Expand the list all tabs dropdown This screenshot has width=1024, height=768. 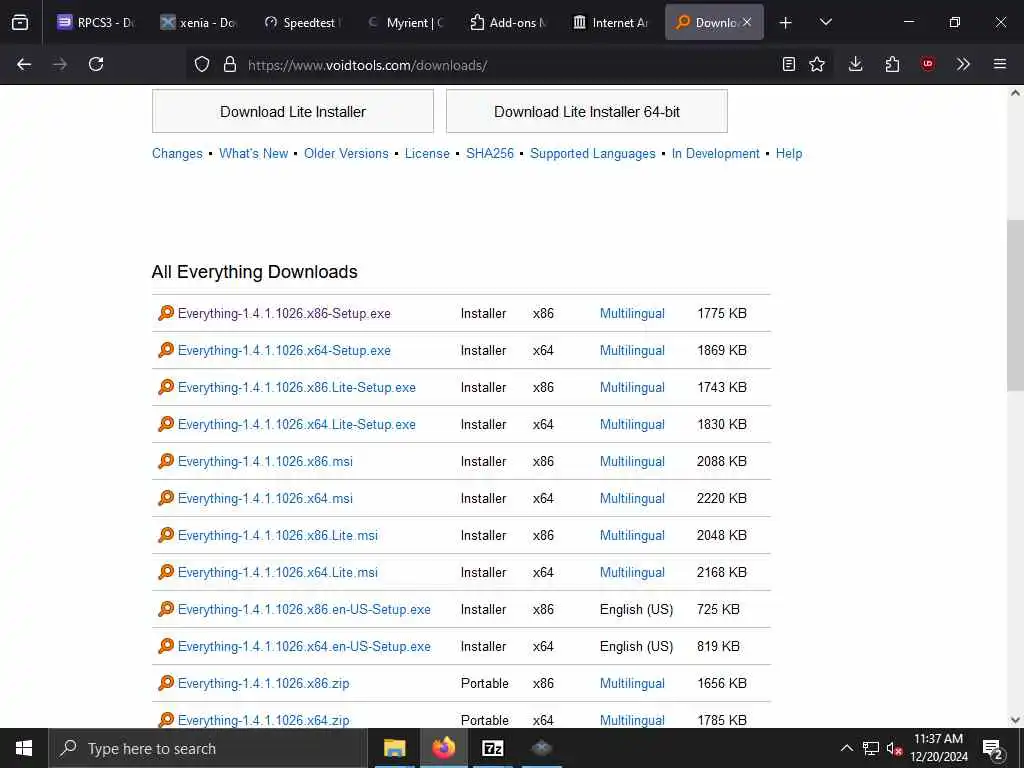(826, 22)
